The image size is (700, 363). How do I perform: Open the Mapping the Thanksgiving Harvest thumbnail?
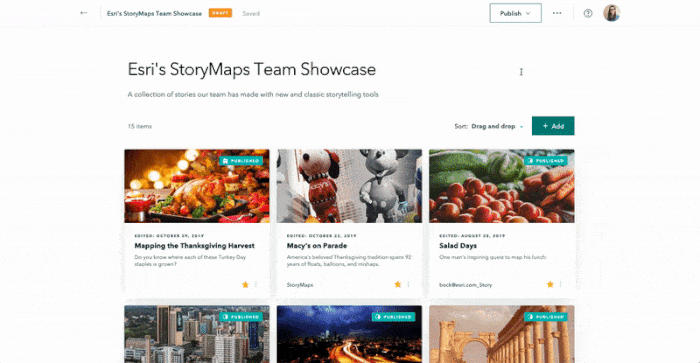197,186
